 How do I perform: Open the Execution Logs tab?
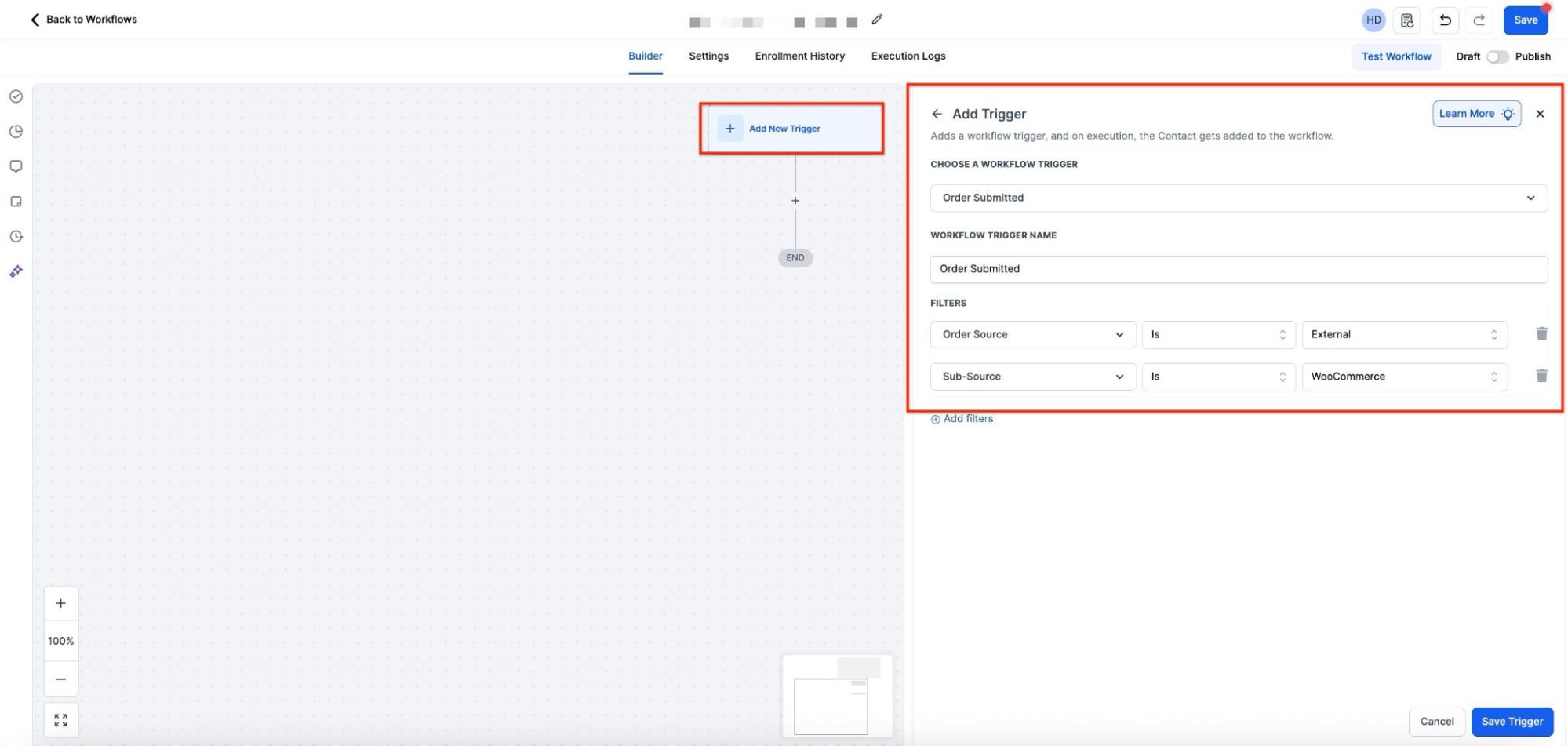point(908,56)
